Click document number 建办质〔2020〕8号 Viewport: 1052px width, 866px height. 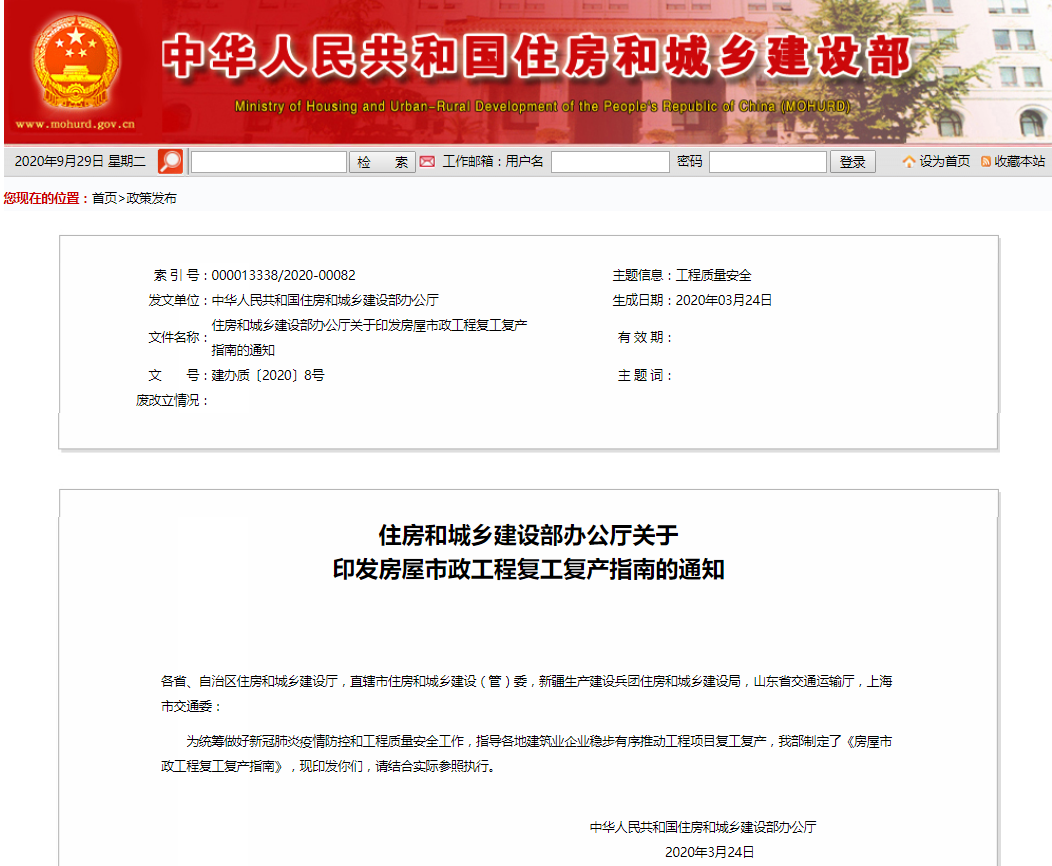coord(268,375)
